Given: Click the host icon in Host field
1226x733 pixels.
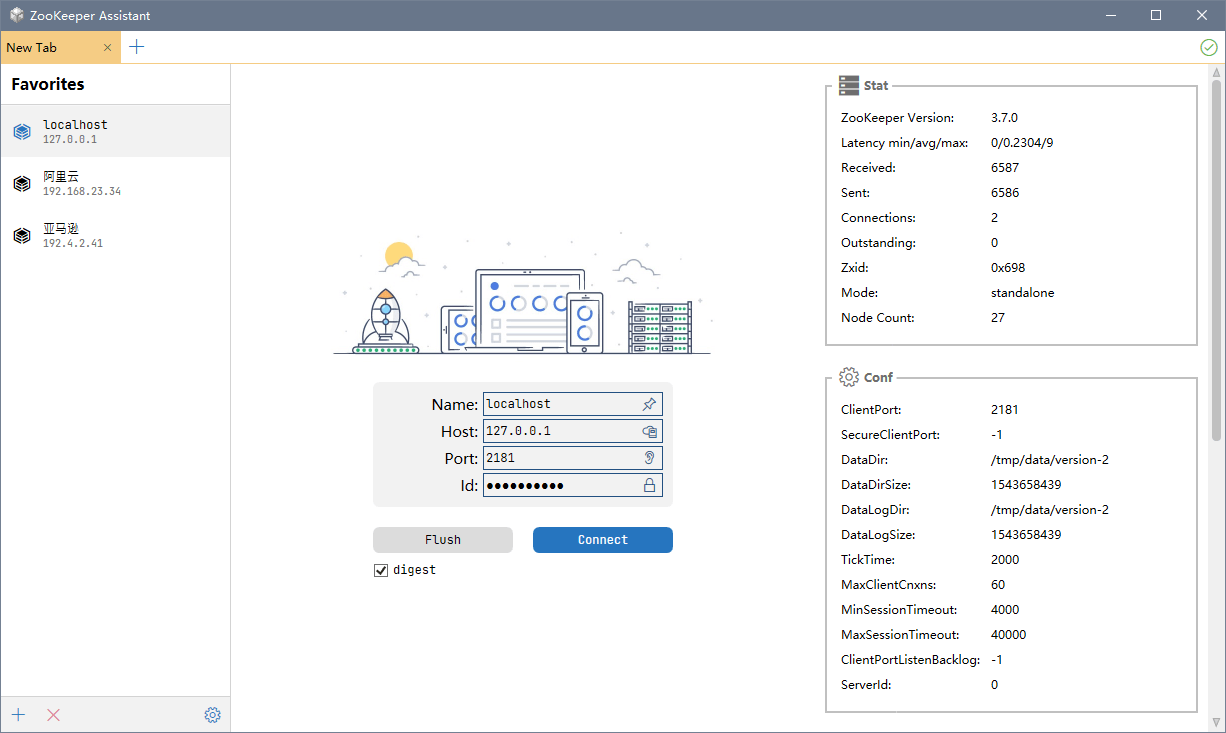Looking at the screenshot, I should 649,431.
